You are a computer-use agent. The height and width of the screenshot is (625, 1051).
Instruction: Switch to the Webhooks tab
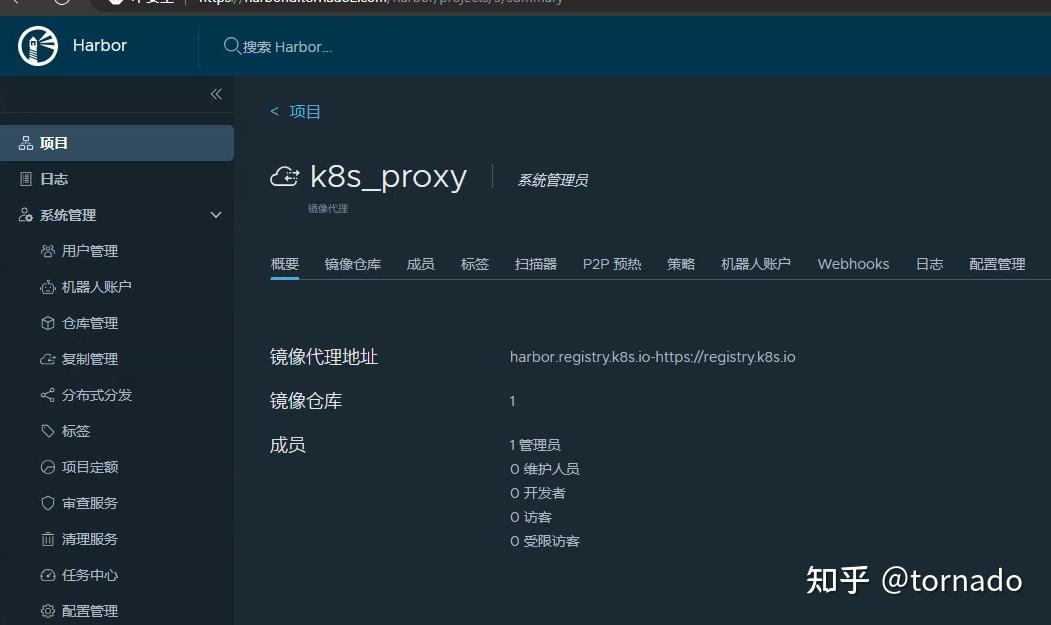click(852, 263)
